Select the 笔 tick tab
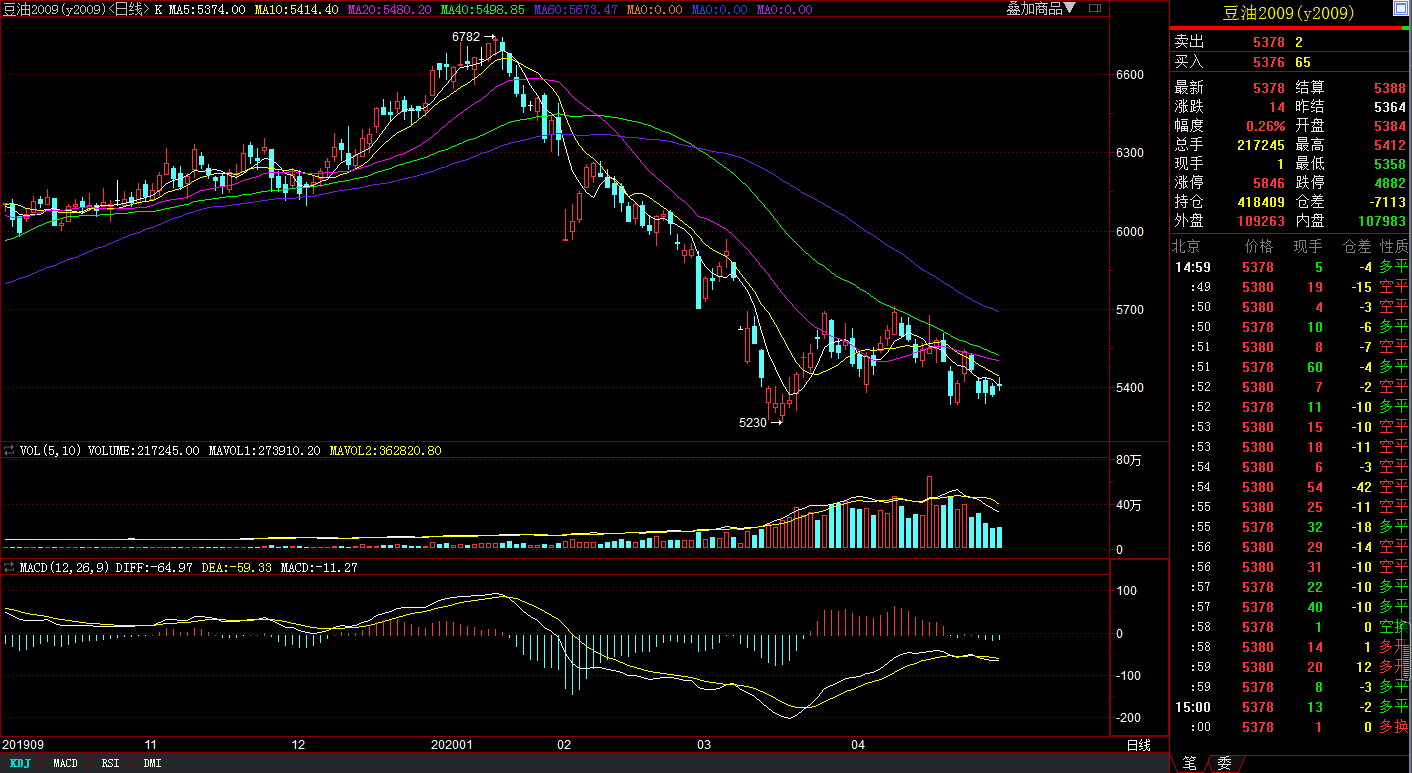1412x773 pixels. [1189, 763]
